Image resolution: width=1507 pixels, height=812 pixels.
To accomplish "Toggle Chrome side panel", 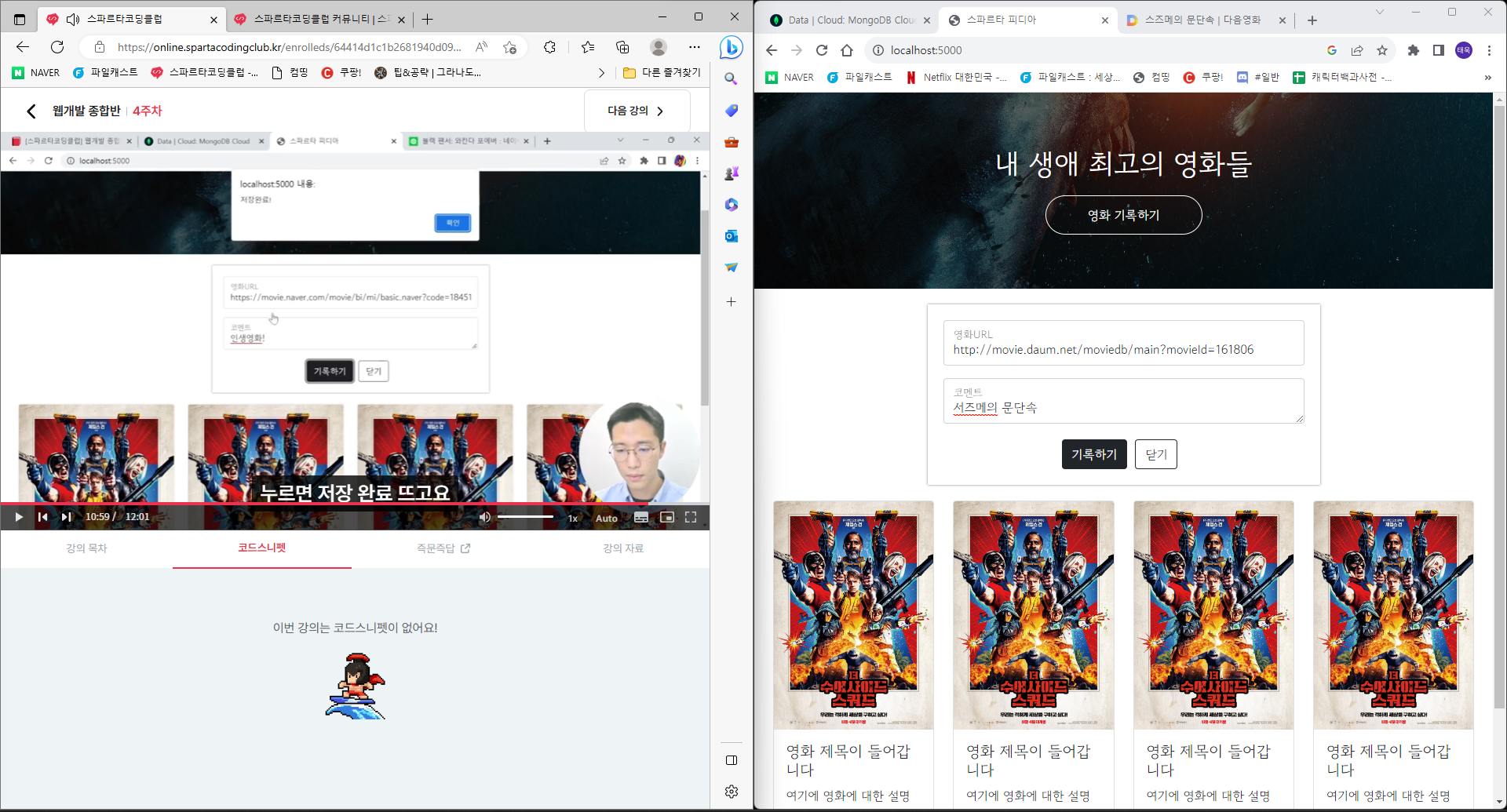I will 1439,50.
